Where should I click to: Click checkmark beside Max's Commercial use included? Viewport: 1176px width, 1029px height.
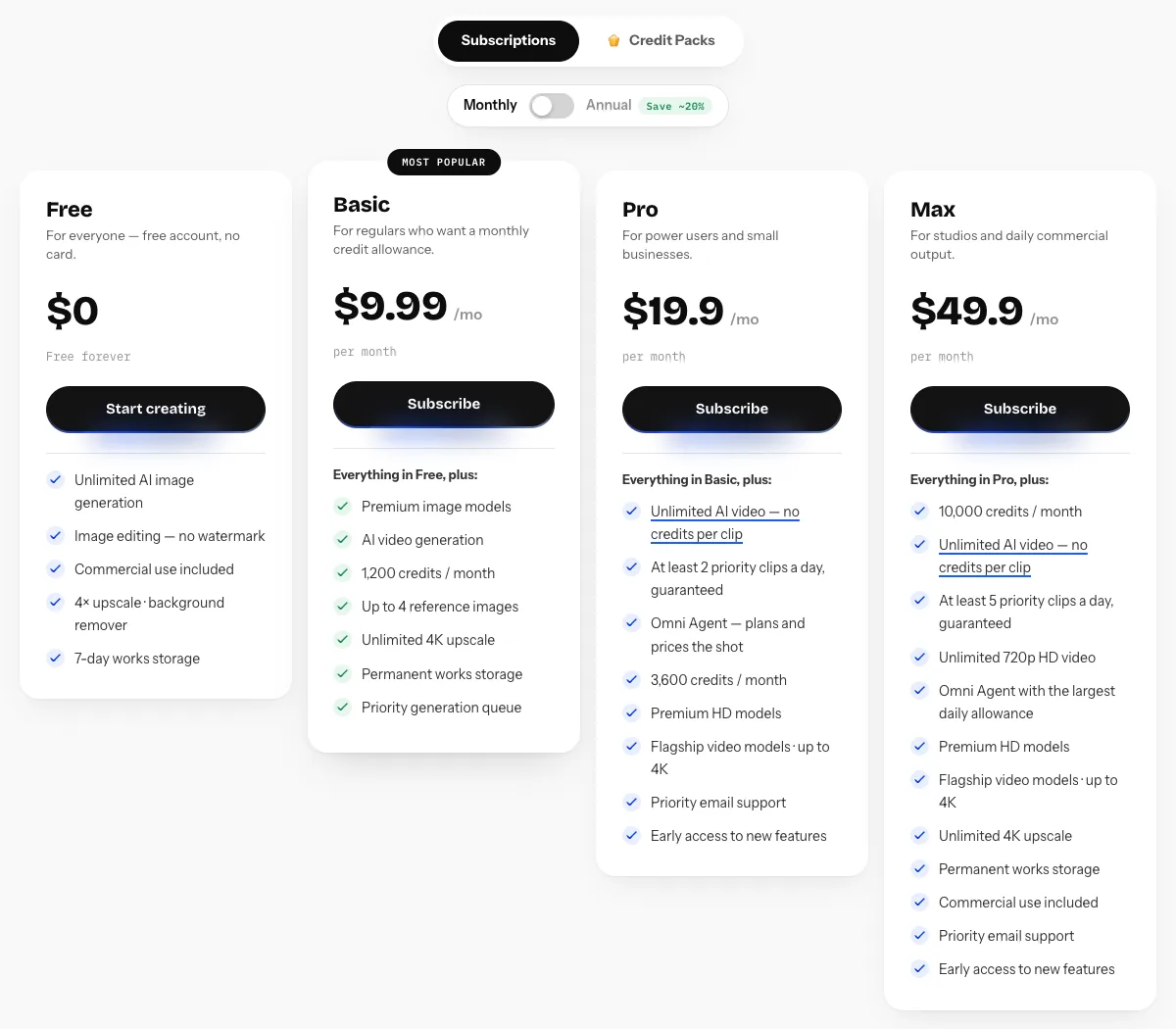pyautogui.click(x=920, y=903)
